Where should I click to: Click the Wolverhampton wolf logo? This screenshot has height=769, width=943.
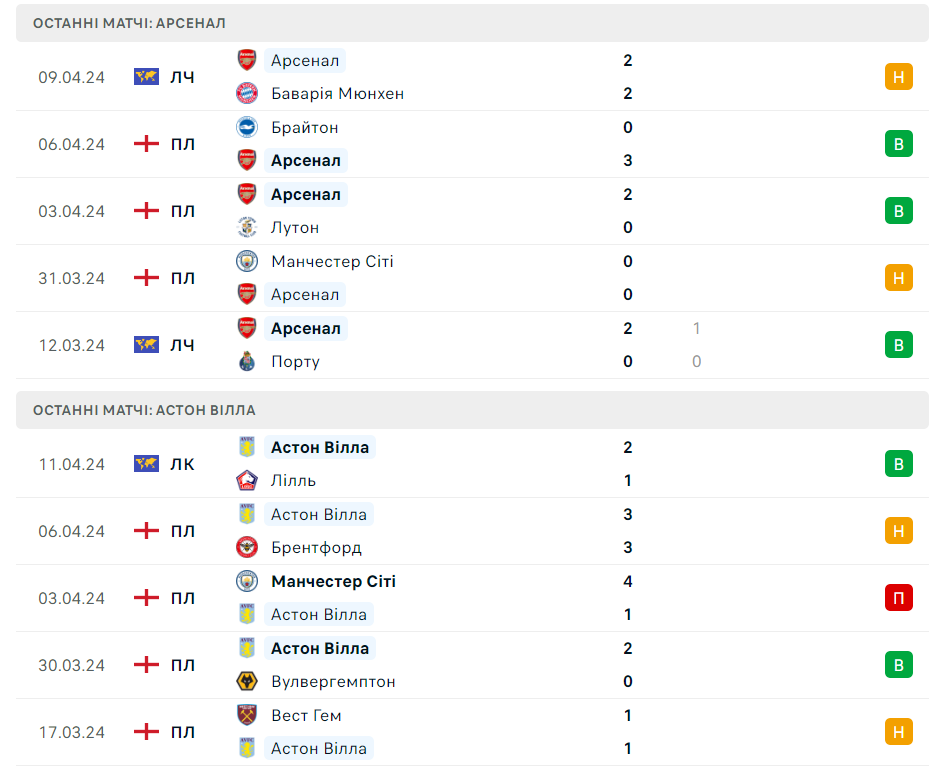click(x=247, y=681)
